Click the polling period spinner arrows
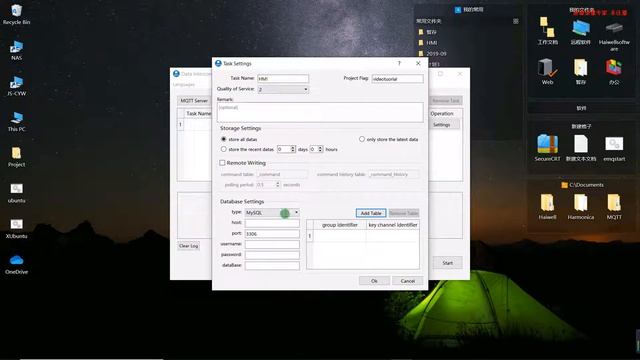 [278, 184]
